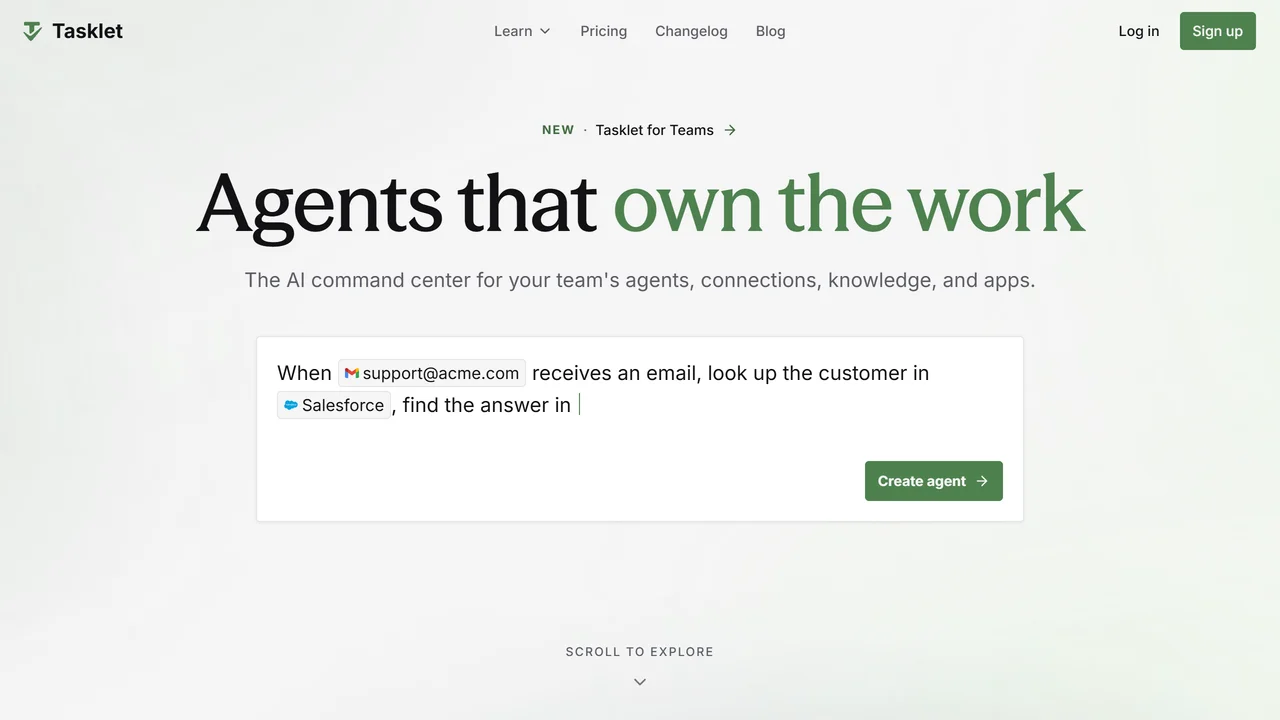The image size is (1280, 720).
Task: Click the AI command center subtitle text
Action: tap(640, 280)
